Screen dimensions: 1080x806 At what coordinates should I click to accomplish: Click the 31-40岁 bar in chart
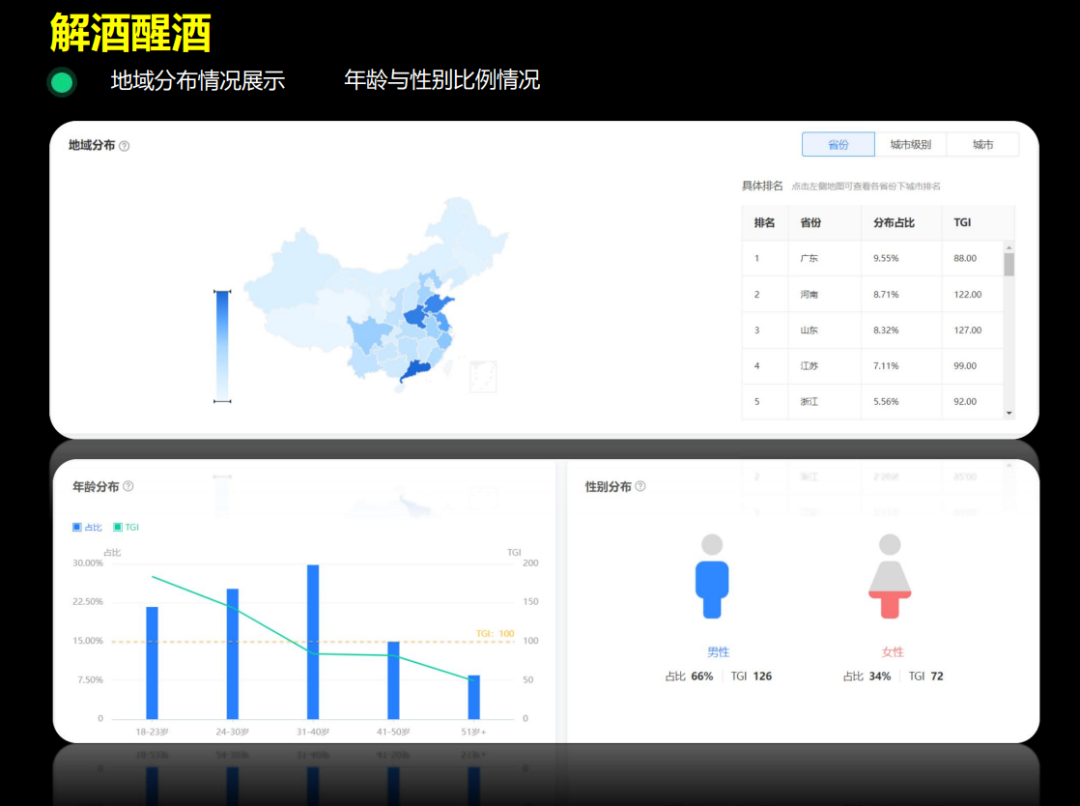tap(313, 642)
